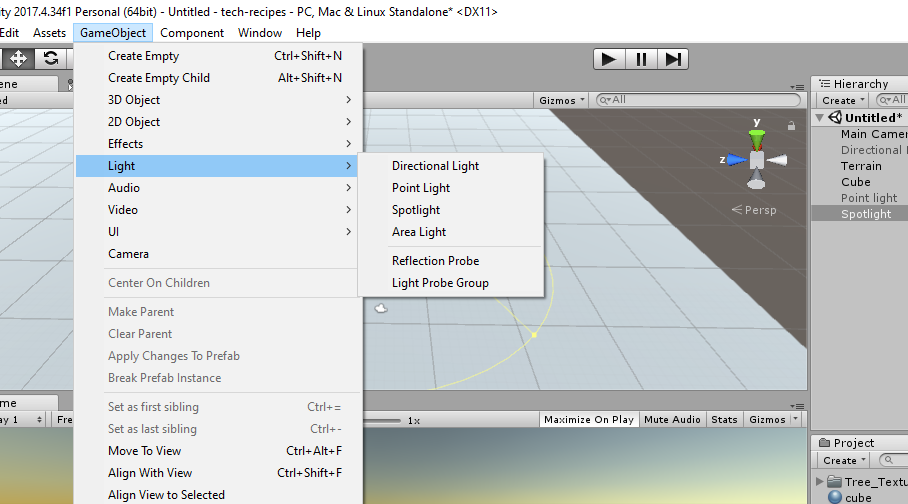The width and height of the screenshot is (908, 504).
Task: Click the Play button
Action: (x=609, y=59)
